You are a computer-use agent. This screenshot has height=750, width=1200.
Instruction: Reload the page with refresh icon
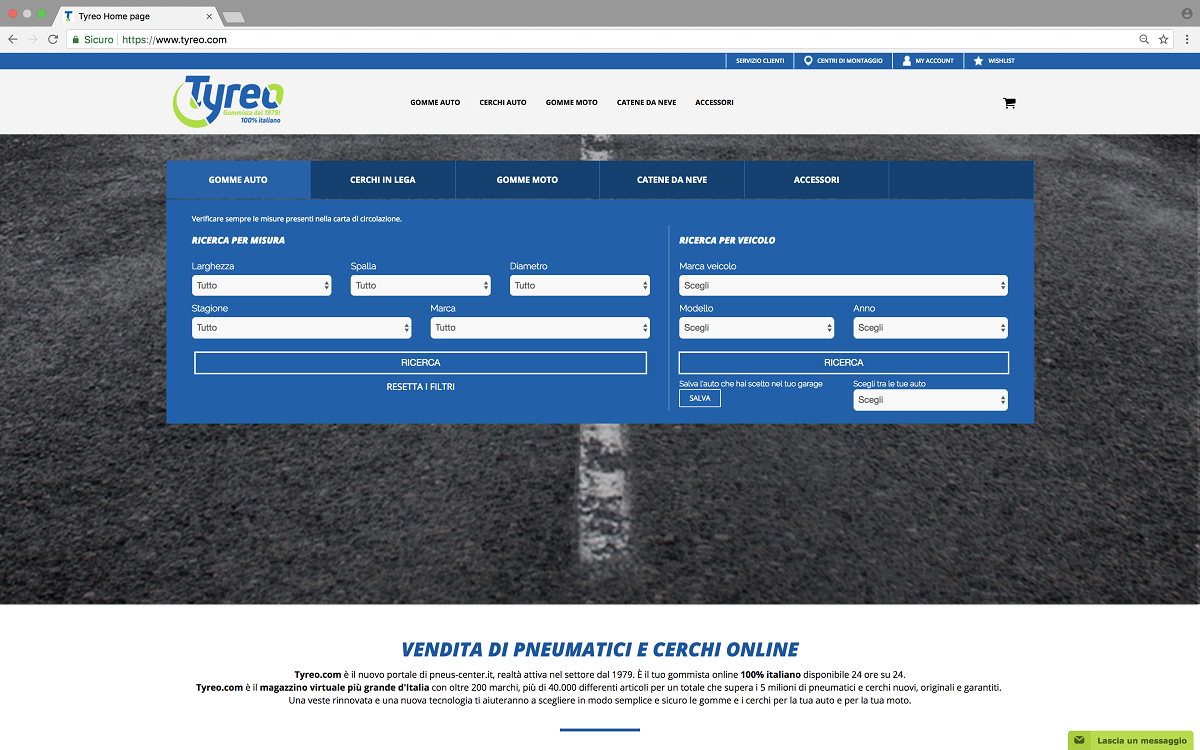[53, 39]
